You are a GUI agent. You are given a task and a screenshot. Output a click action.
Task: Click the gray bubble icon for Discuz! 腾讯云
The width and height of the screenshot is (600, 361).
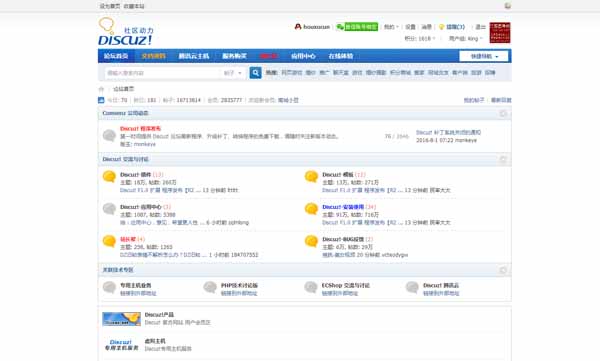(x=412, y=287)
